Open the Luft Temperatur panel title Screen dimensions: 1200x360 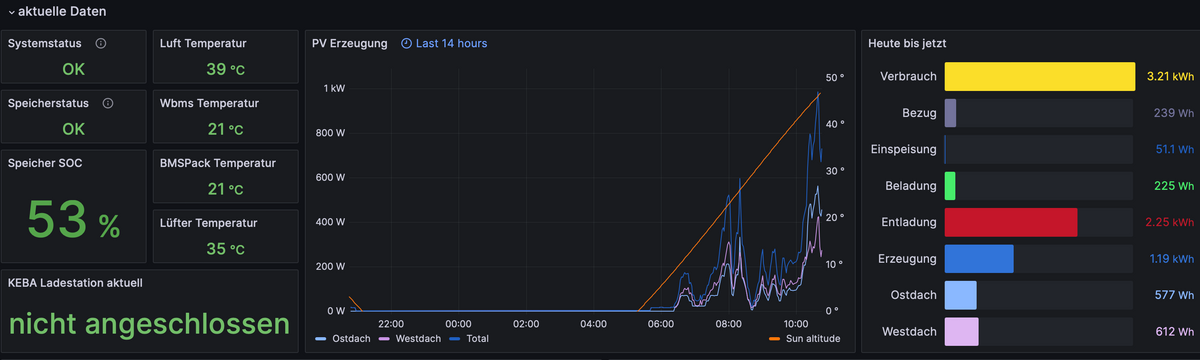coord(203,44)
